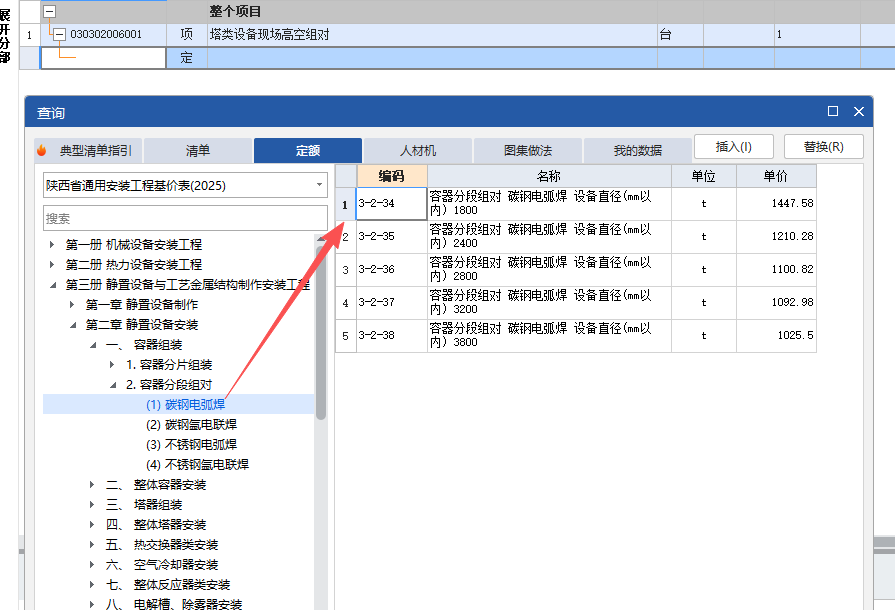
Task: Switch to the 典型清单指引 tab
Action: 88,151
